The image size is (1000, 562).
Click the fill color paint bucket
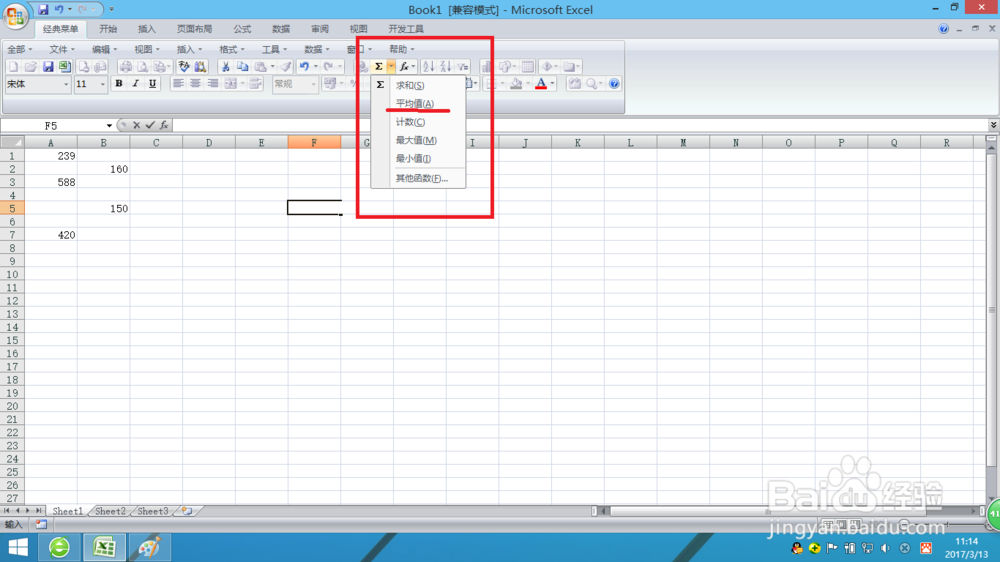pos(517,84)
